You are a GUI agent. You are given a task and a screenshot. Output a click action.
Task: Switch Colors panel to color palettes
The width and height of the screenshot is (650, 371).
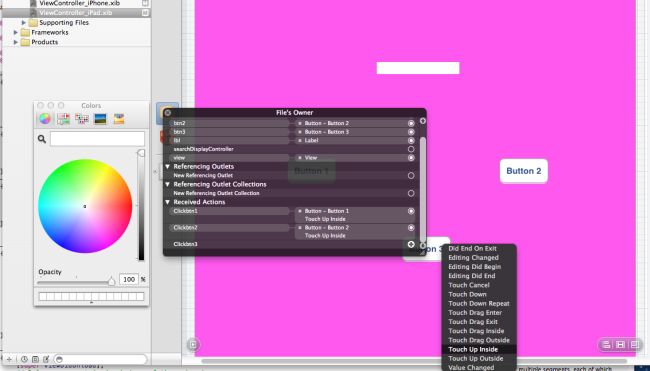pos(82,119)
